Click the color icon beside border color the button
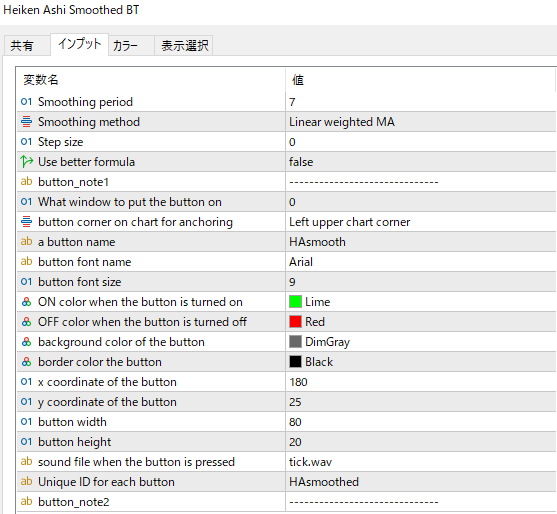The image size is (557, 514). pyautogui.click(x=26, y=362)
